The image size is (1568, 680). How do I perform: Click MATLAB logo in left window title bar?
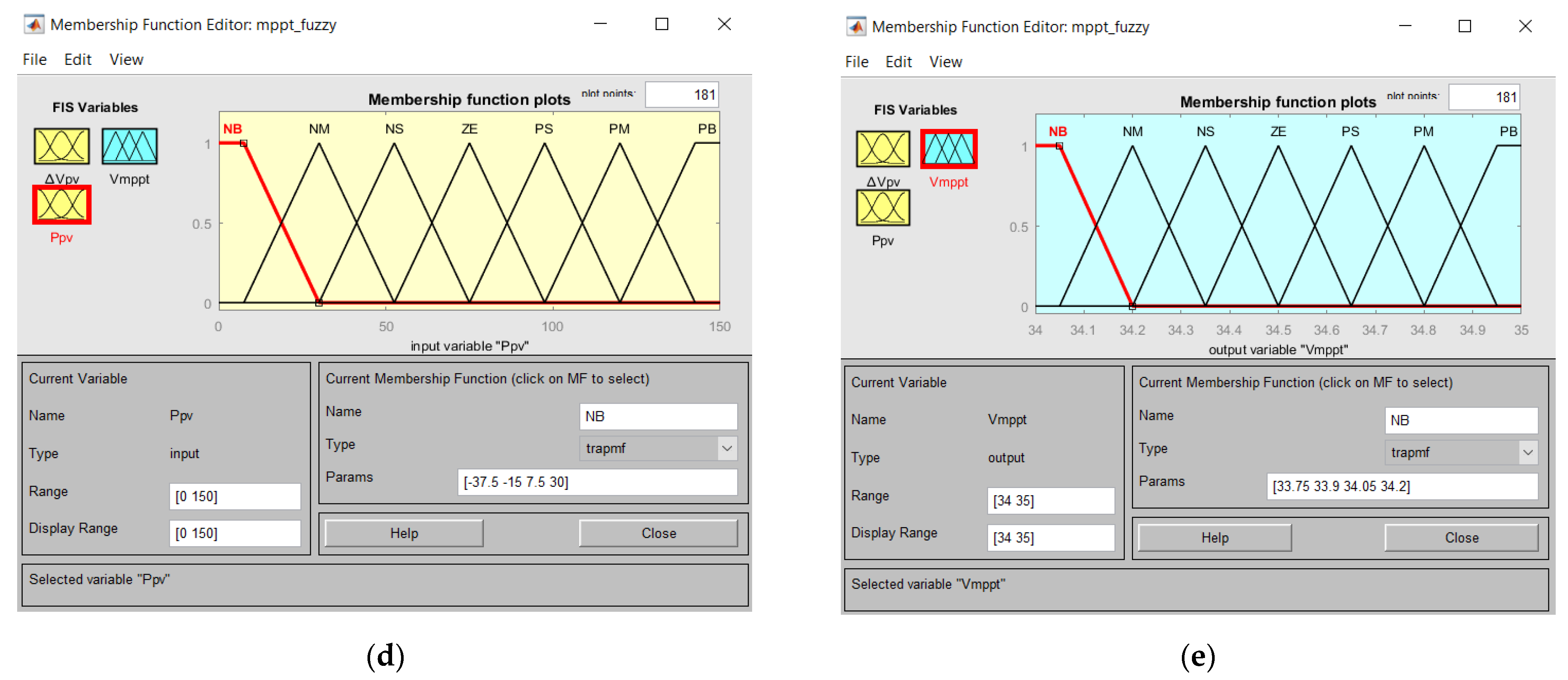(x=34, y=24)
